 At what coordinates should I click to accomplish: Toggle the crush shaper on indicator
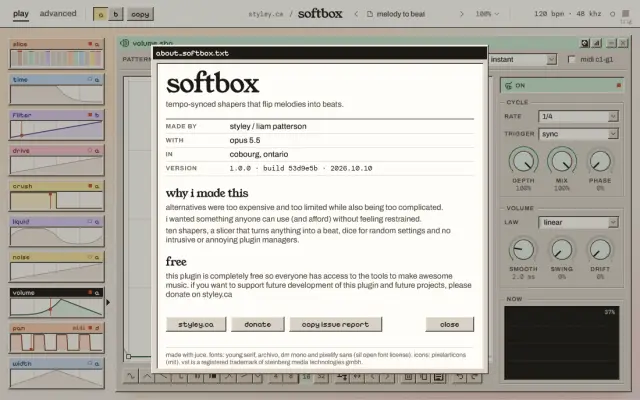[90, 186]
